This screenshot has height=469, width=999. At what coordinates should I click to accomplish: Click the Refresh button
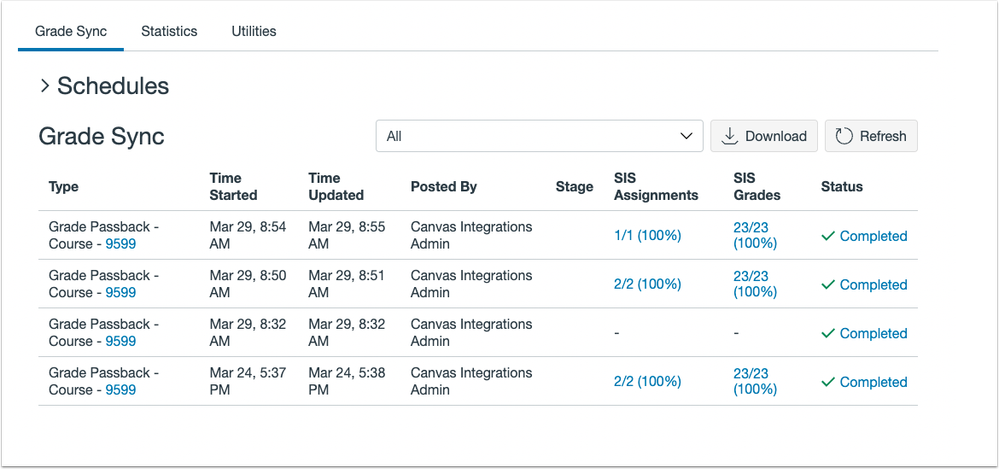870,136
